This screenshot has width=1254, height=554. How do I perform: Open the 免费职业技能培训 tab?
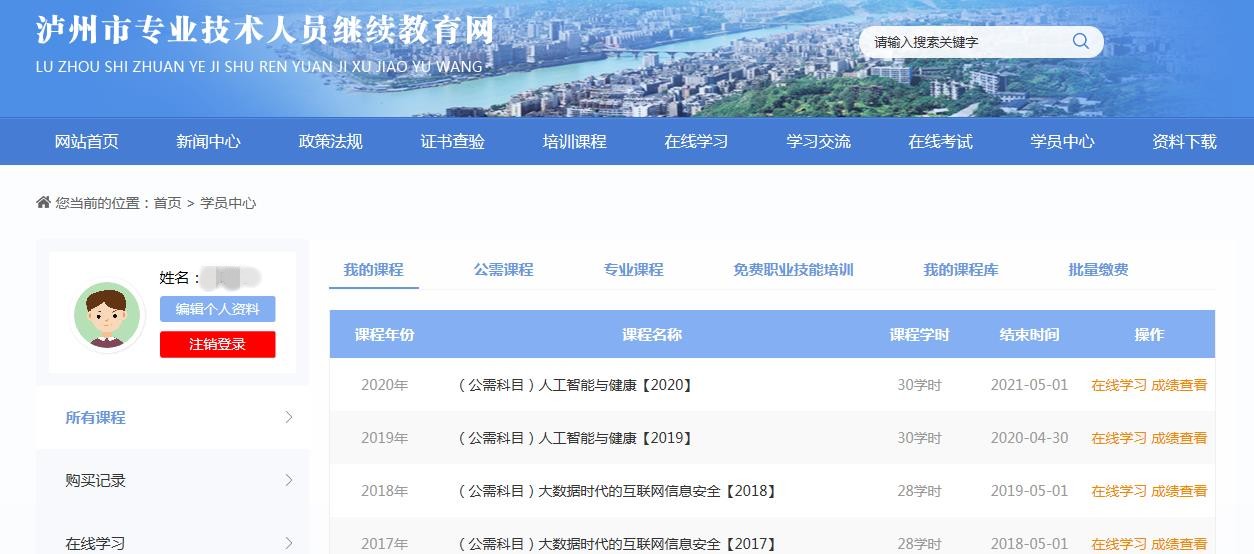[x=793, y=269]
